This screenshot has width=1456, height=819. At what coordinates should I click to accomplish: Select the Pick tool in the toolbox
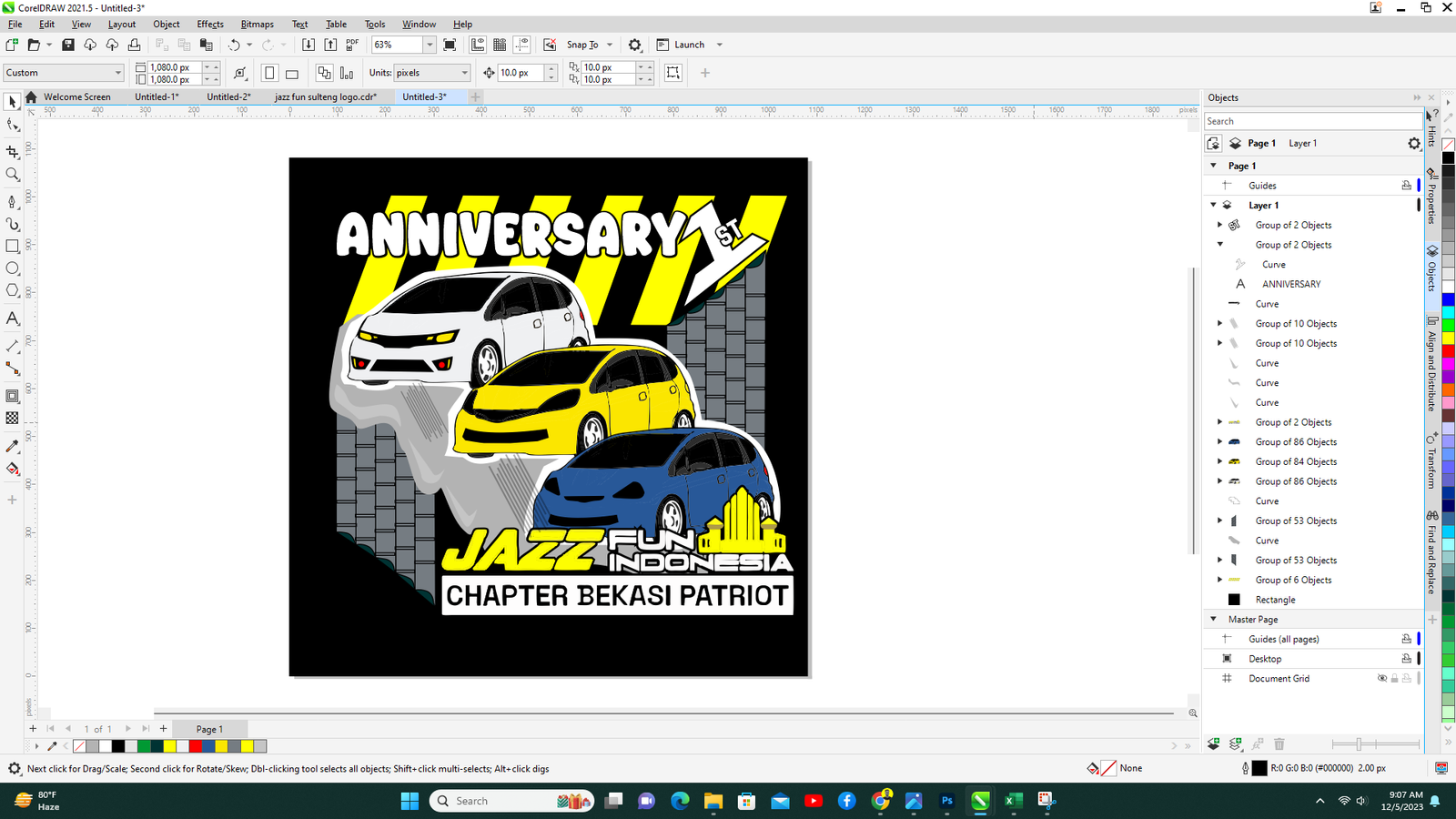[12, 102]
